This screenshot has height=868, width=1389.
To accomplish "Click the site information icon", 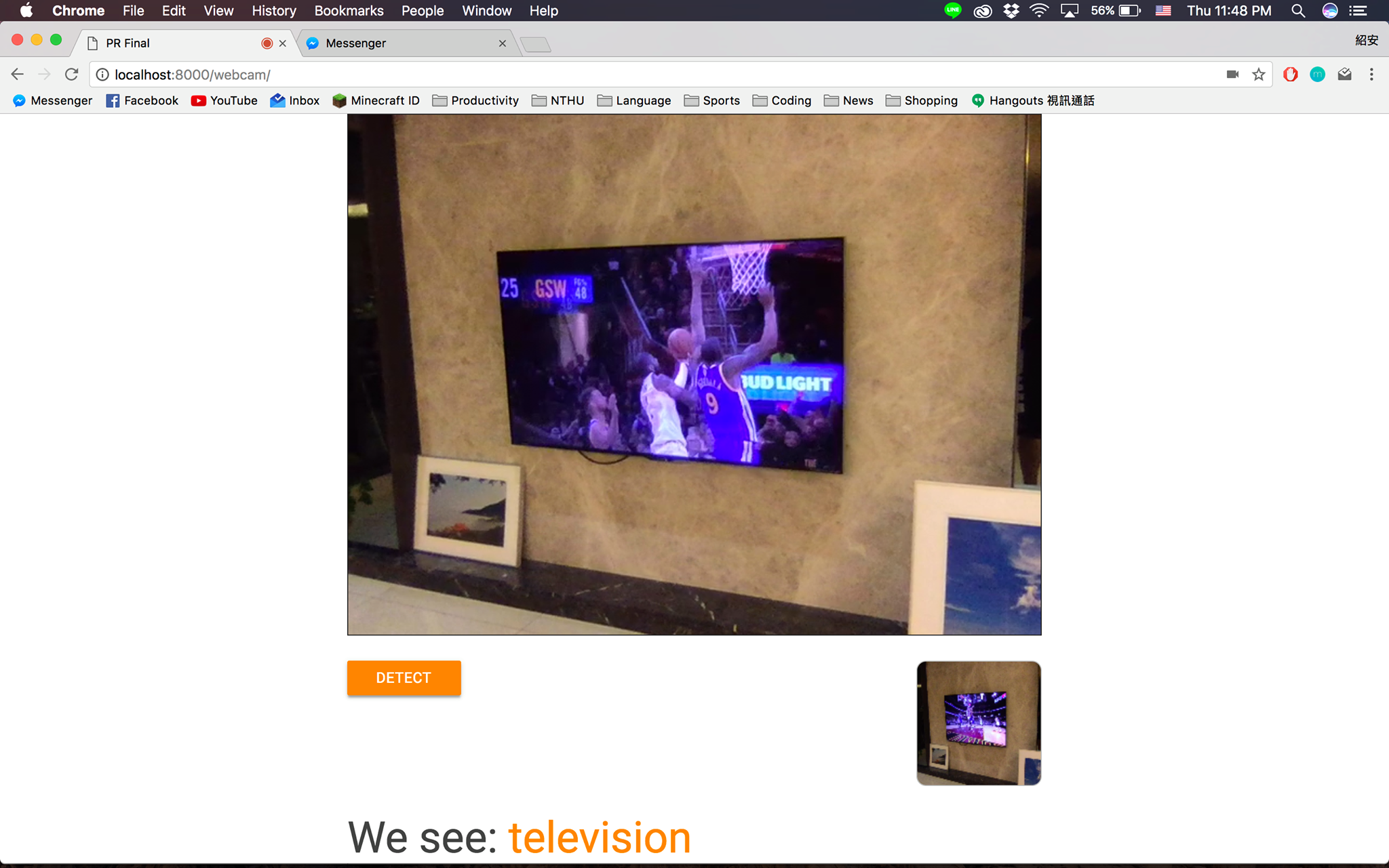I will pyautogui.click(x=102, y=75).
